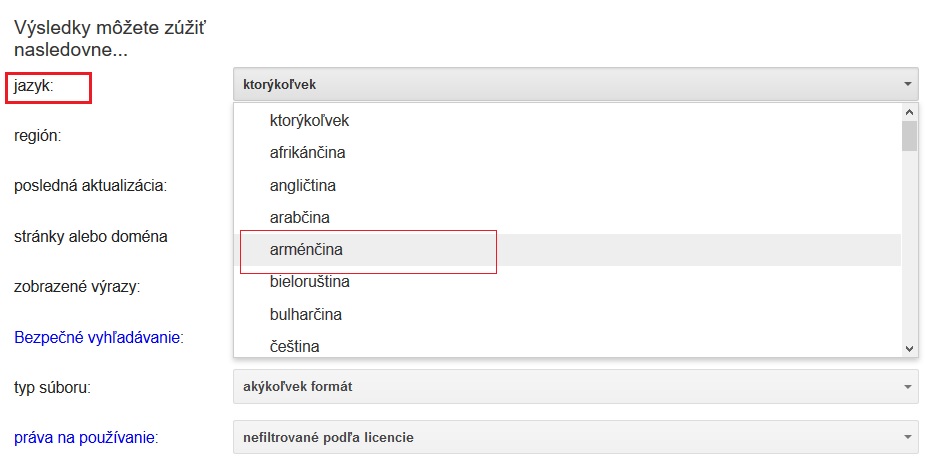Select arménčina language option

306,249
